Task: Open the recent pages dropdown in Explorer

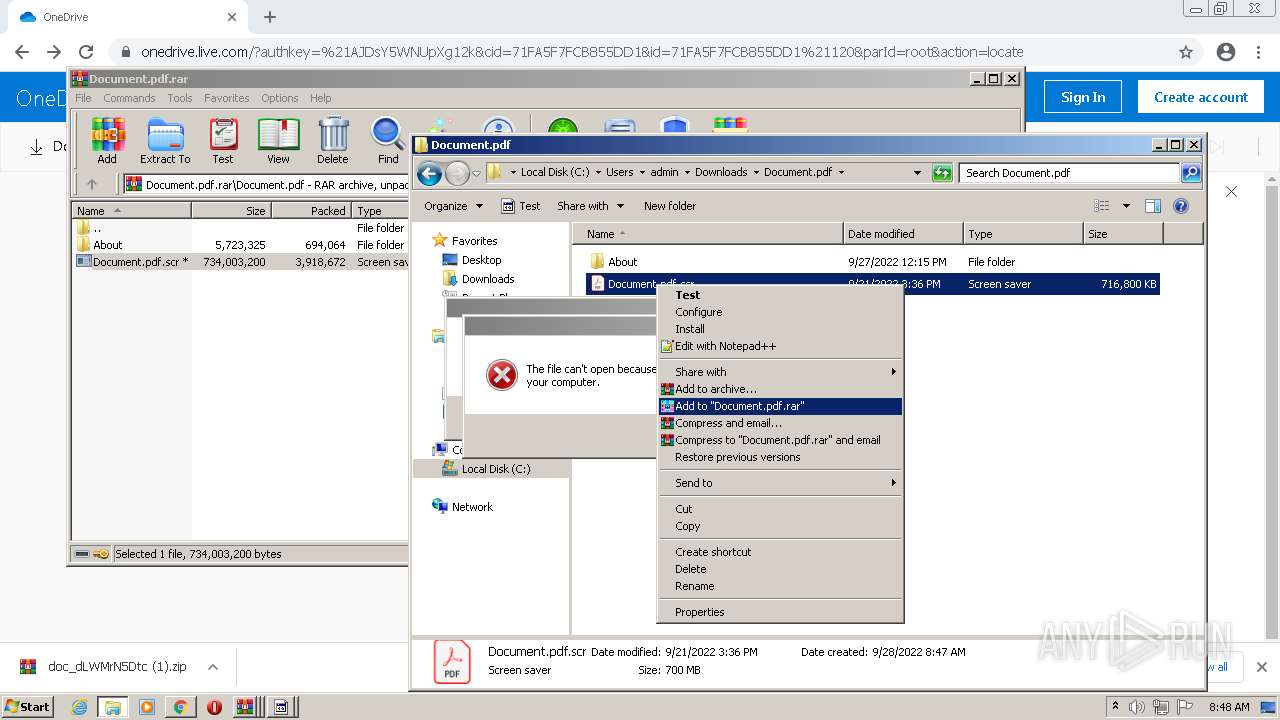Action: coord(477,173)
